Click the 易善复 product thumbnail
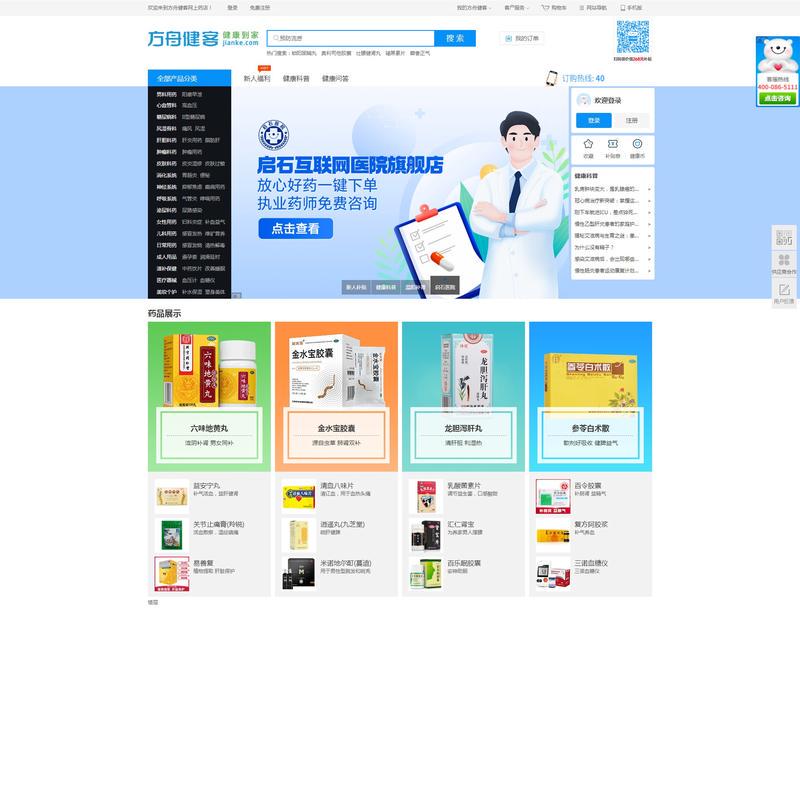800x800 pixels. pos(171,573)
